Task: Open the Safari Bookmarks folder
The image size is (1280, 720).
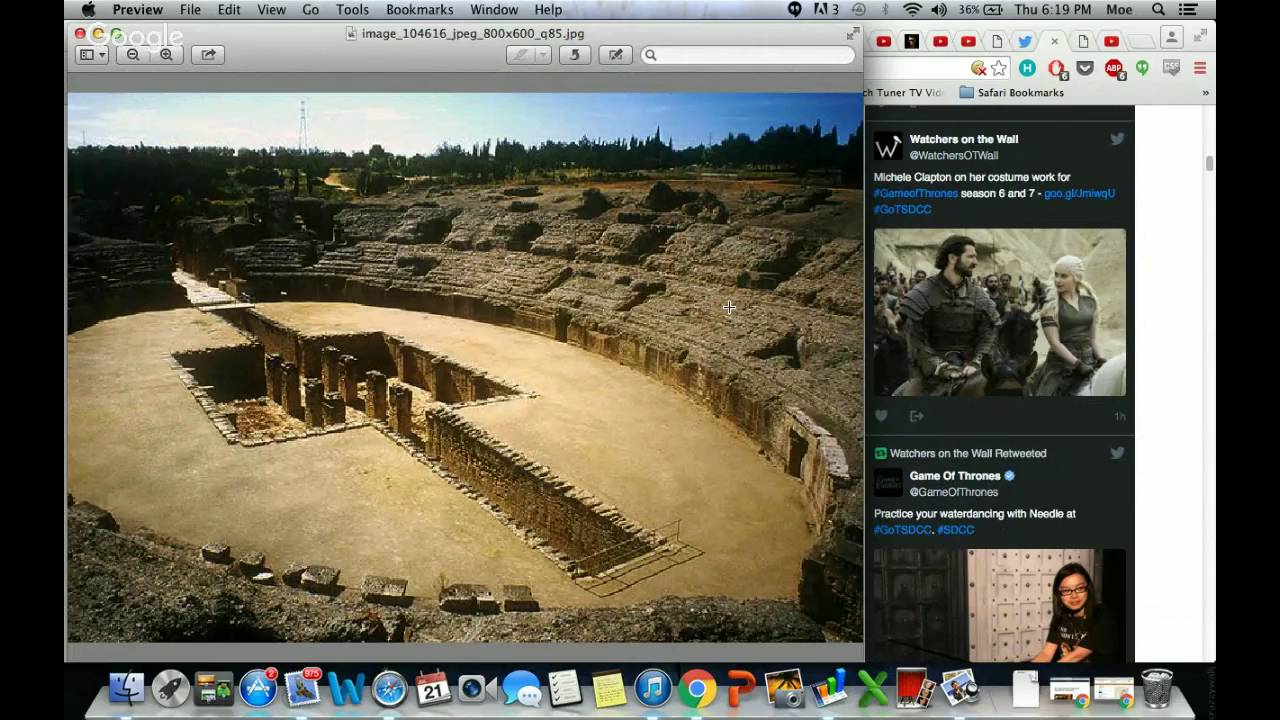Action: (1011, 92)
